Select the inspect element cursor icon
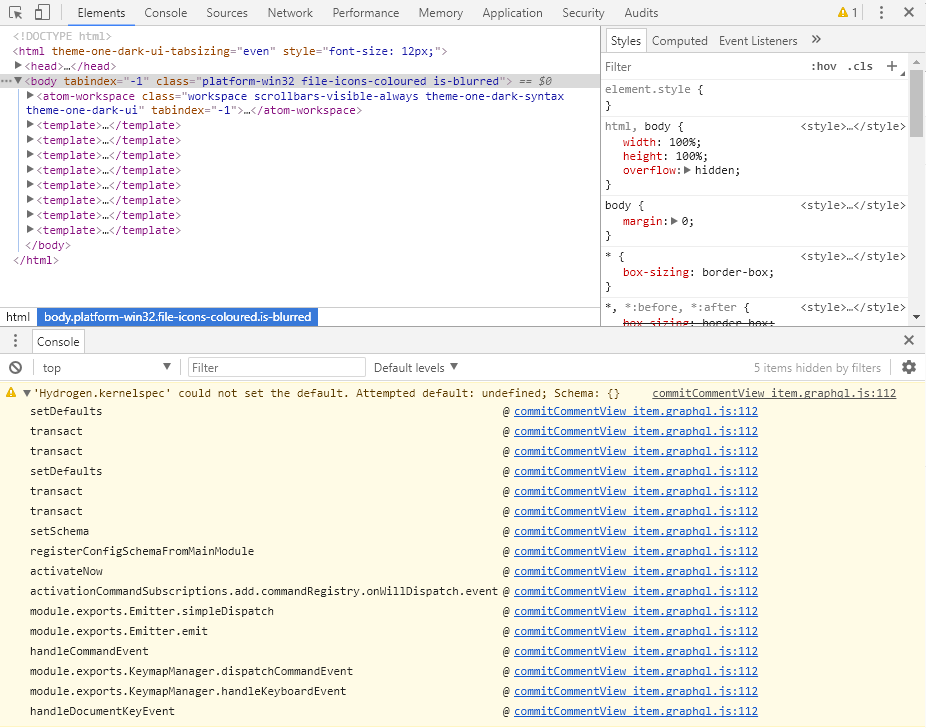The image size is (926, 728). coord(15,12)
